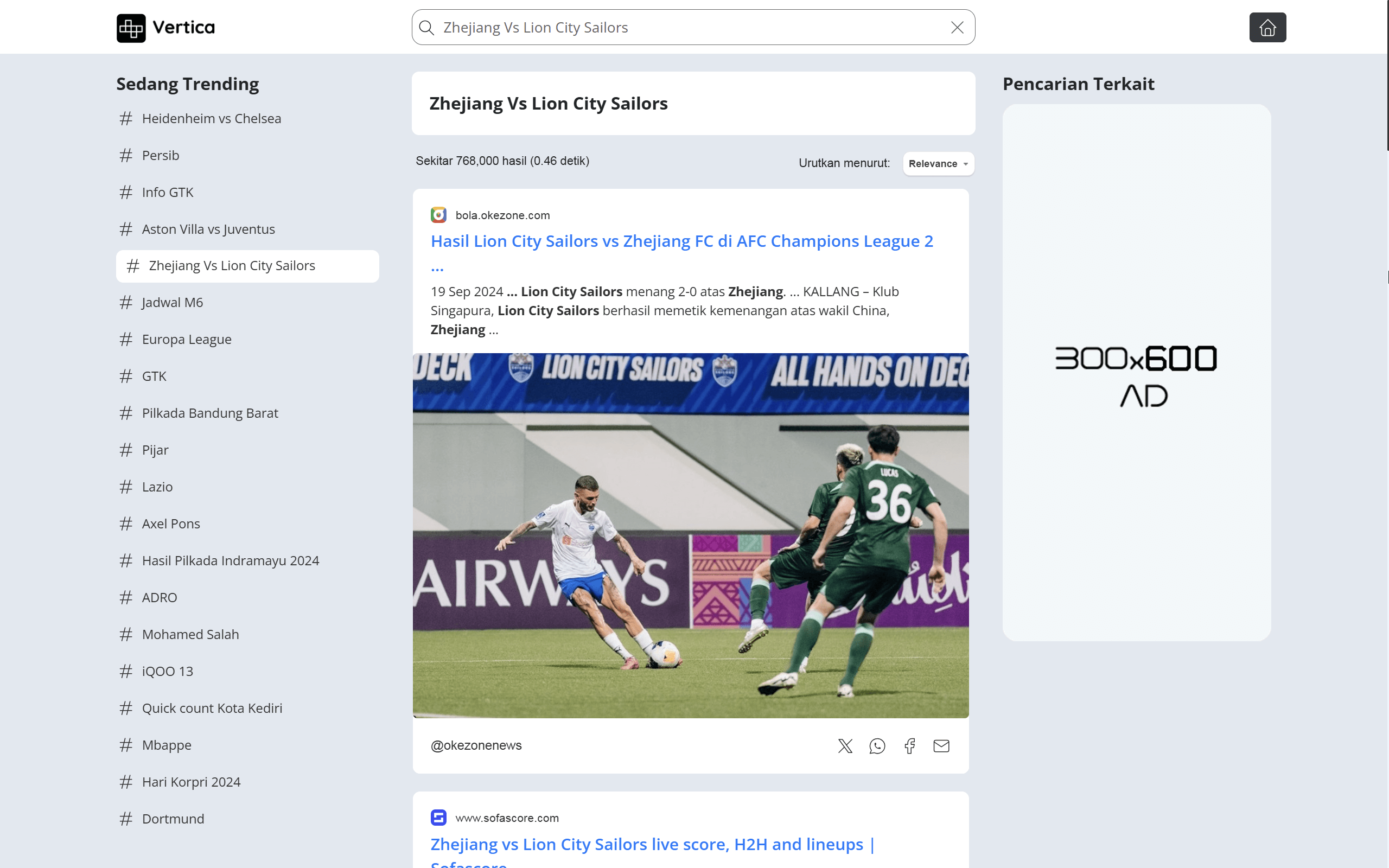The width and height of the screenshot is (1389, 868).
Task: Select trending topic Mohamed Salah
Action: pyautogui.click(x=190, y=634)
